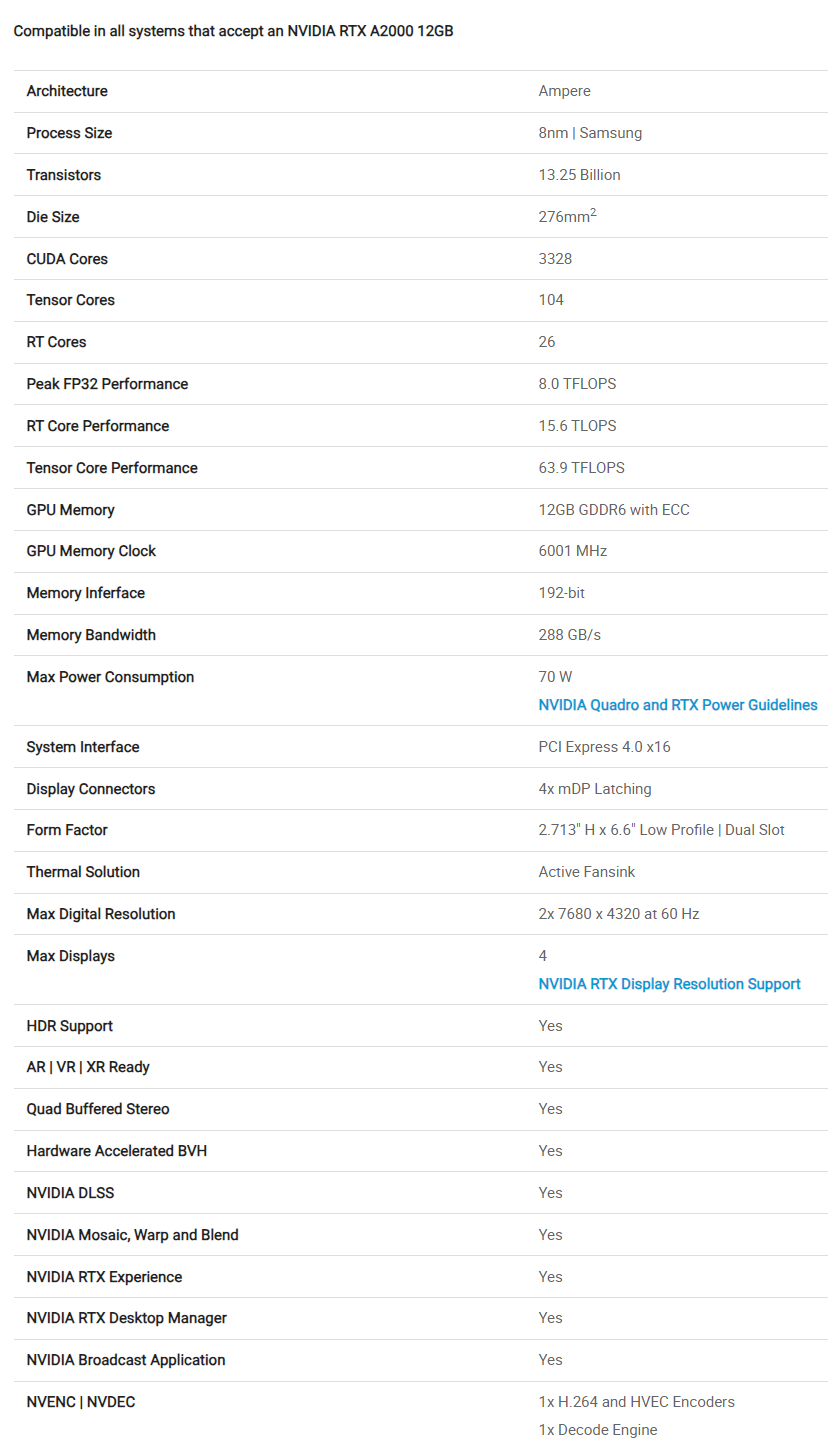Click the Active Fansink thermal solution value
828x1448 pixels.
coord(586,872)
